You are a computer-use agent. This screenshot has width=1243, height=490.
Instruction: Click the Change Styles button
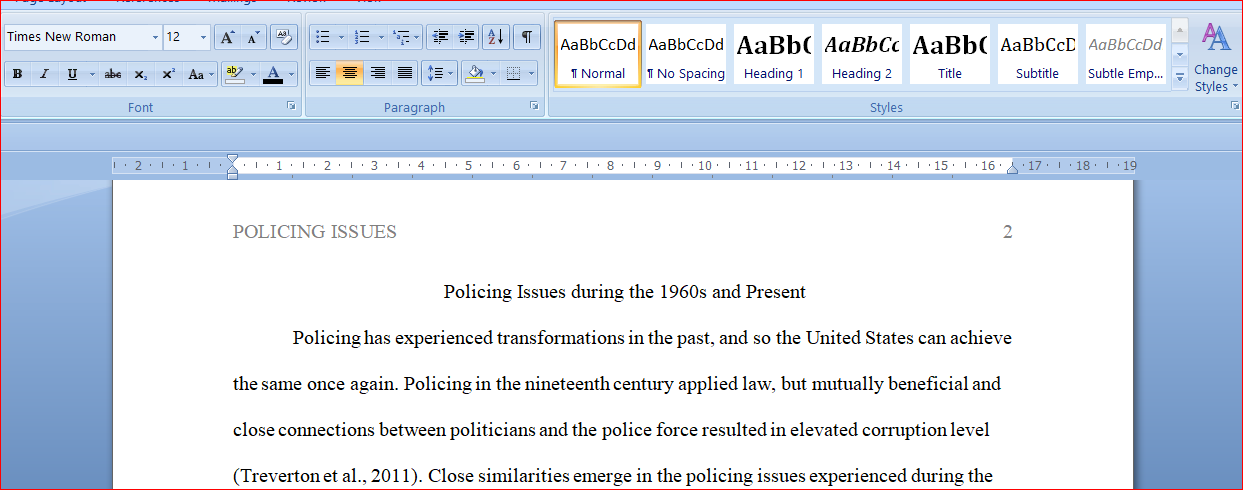click(x=1215, y=58)
